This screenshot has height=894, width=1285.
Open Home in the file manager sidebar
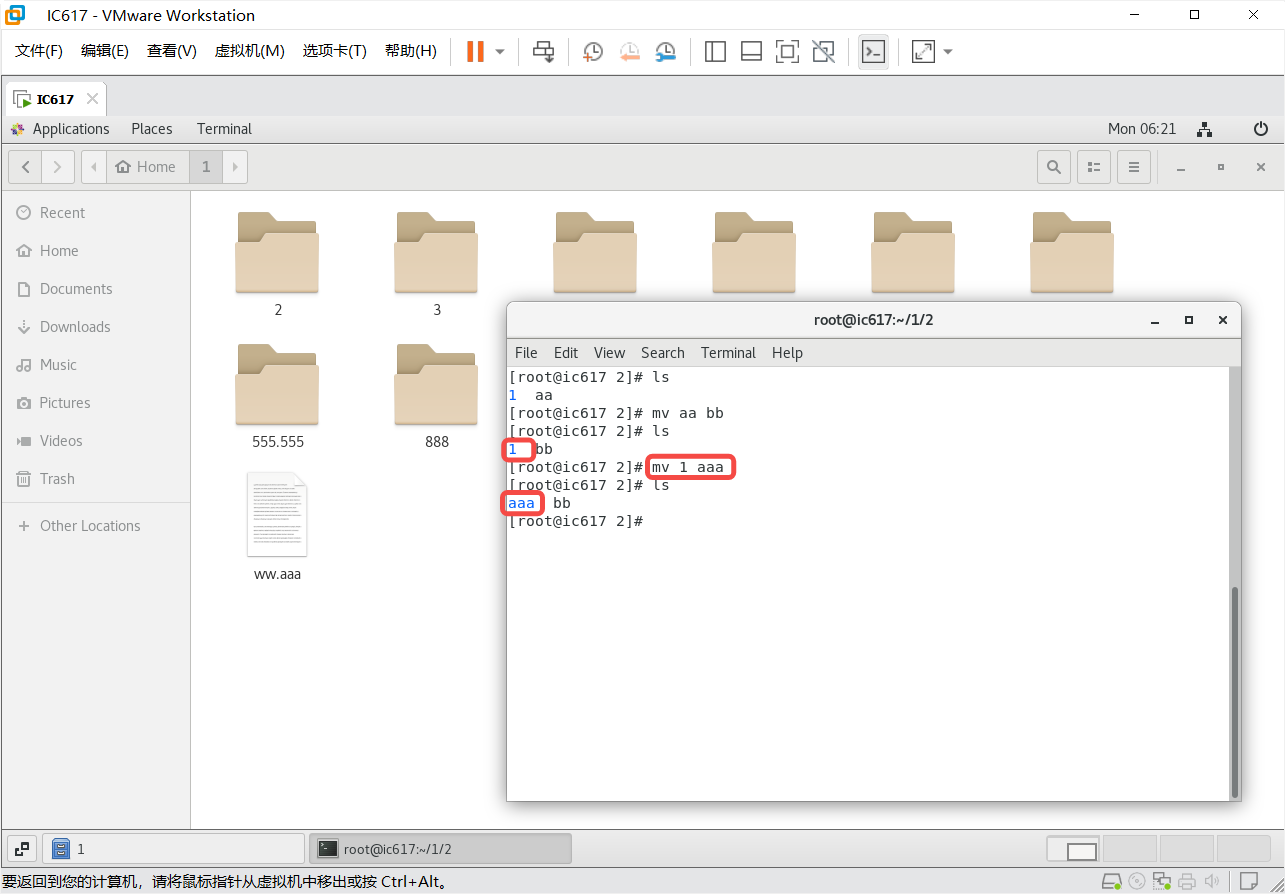(95, 251)
